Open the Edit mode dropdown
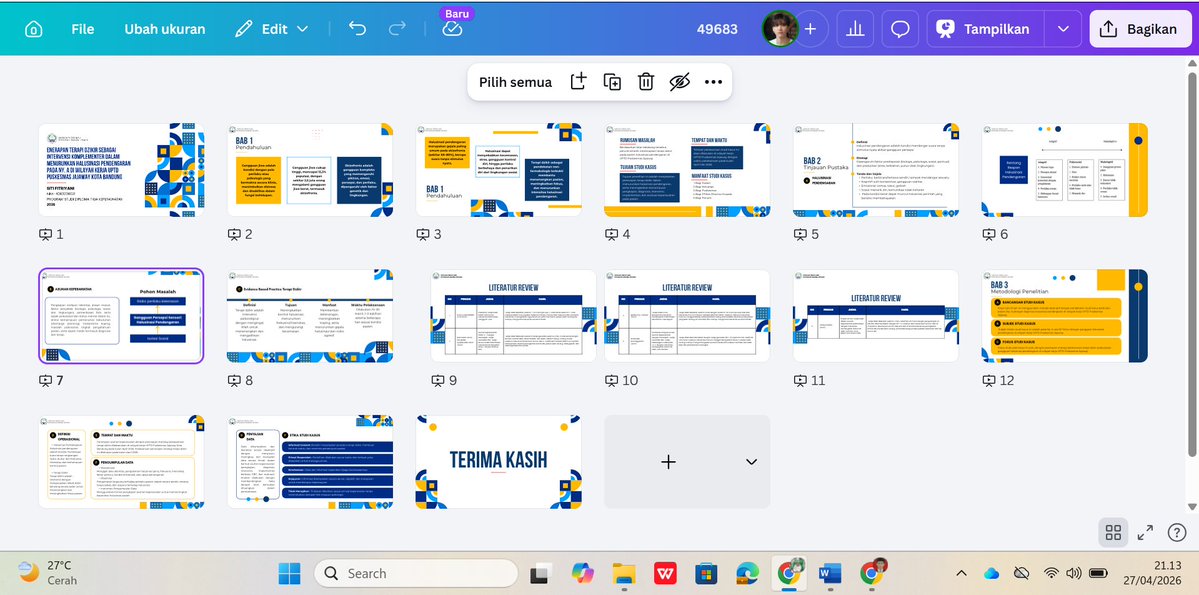 pyautogui.click(x=271, y=29)
